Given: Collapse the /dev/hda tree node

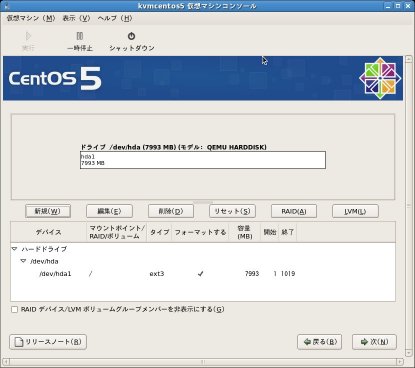Looking at the screenshot, I should (23, 261).
